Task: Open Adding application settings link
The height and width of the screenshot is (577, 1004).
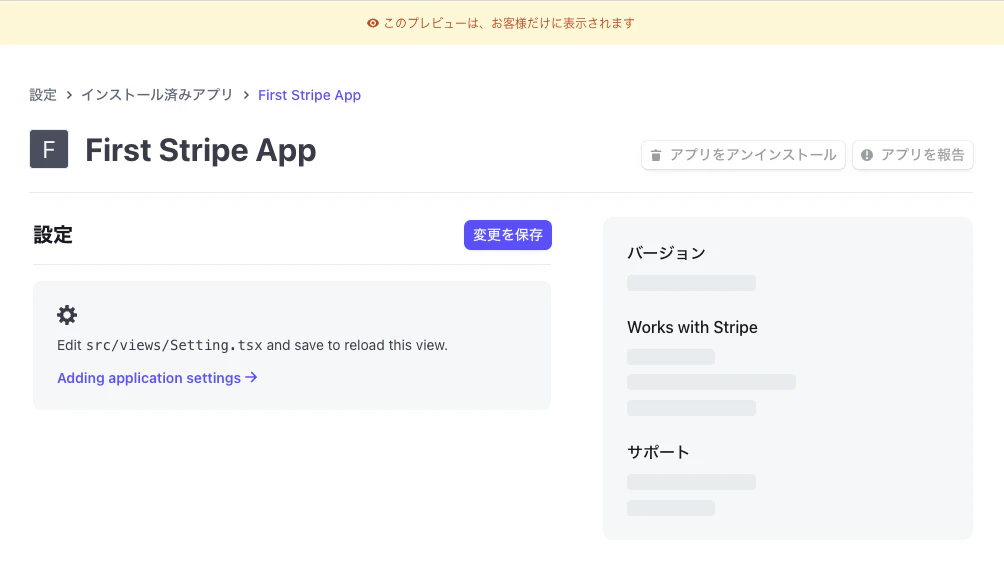Action: click(157, 378)
